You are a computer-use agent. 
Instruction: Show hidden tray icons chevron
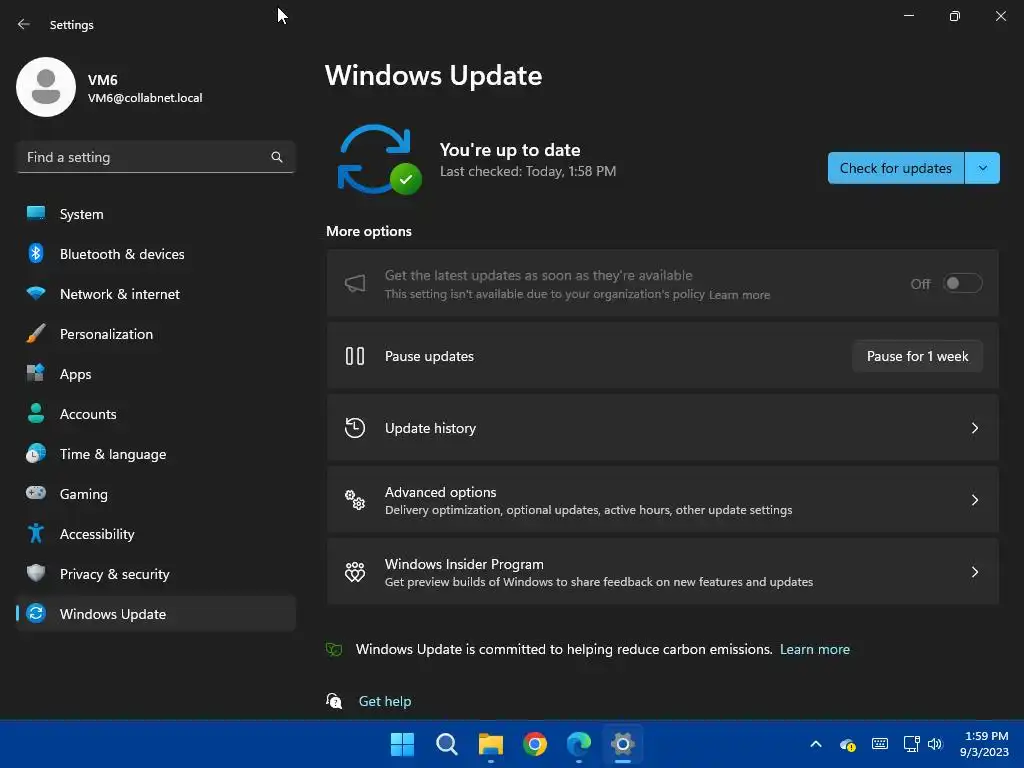[x=816, y=744]
